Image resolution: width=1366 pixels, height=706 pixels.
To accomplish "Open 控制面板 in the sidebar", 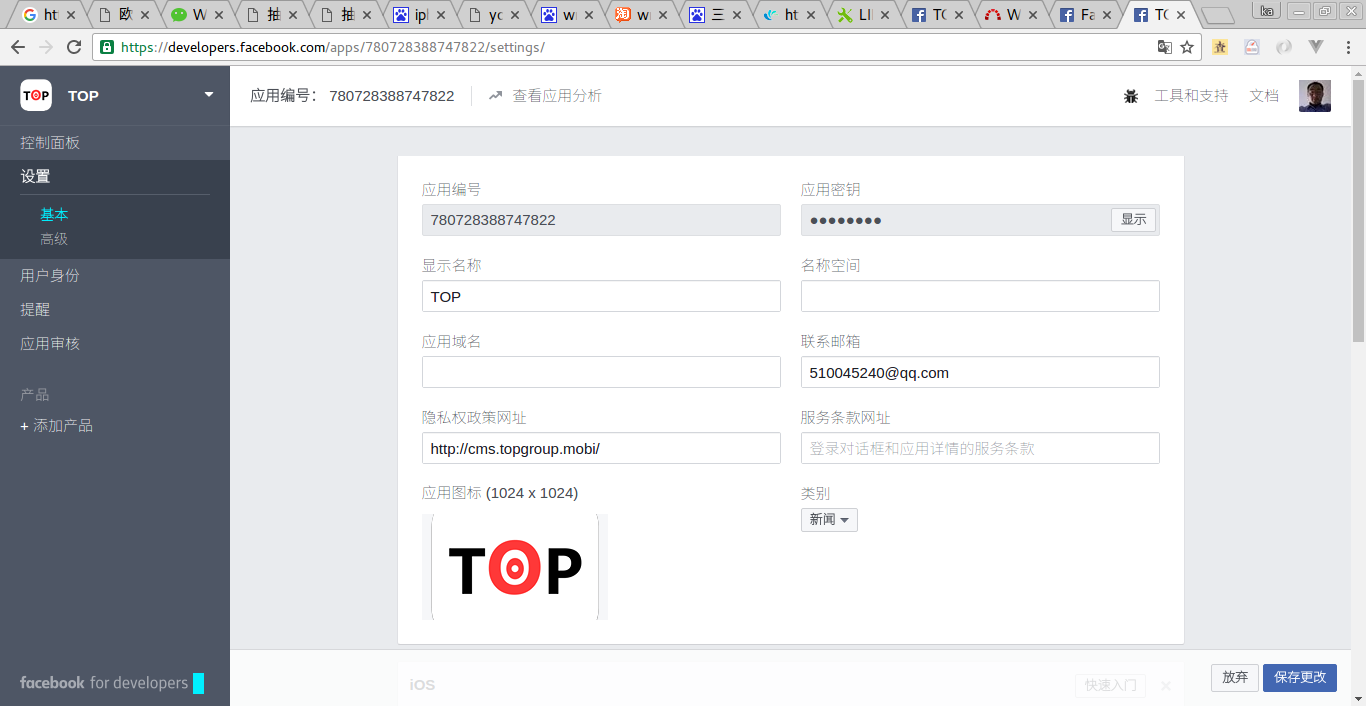I will pyautogui.click(x=49, y=141).
